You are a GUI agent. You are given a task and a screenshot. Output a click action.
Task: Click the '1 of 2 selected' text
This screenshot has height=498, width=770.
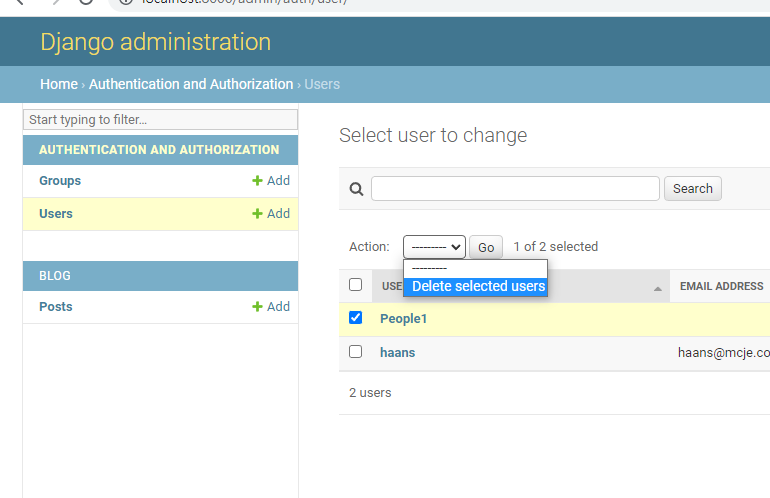tap(555, 247)
